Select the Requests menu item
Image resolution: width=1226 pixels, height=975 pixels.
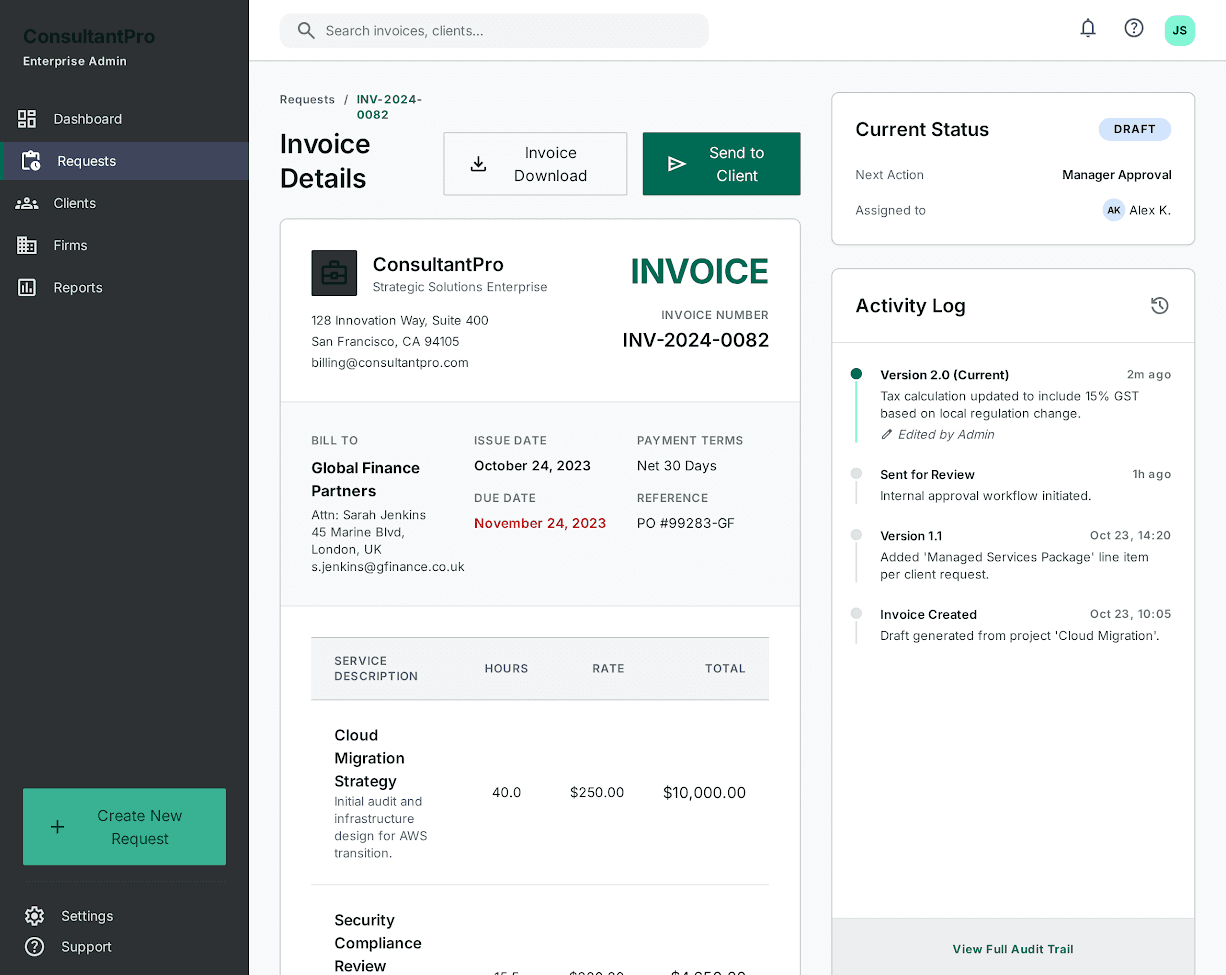124,161
